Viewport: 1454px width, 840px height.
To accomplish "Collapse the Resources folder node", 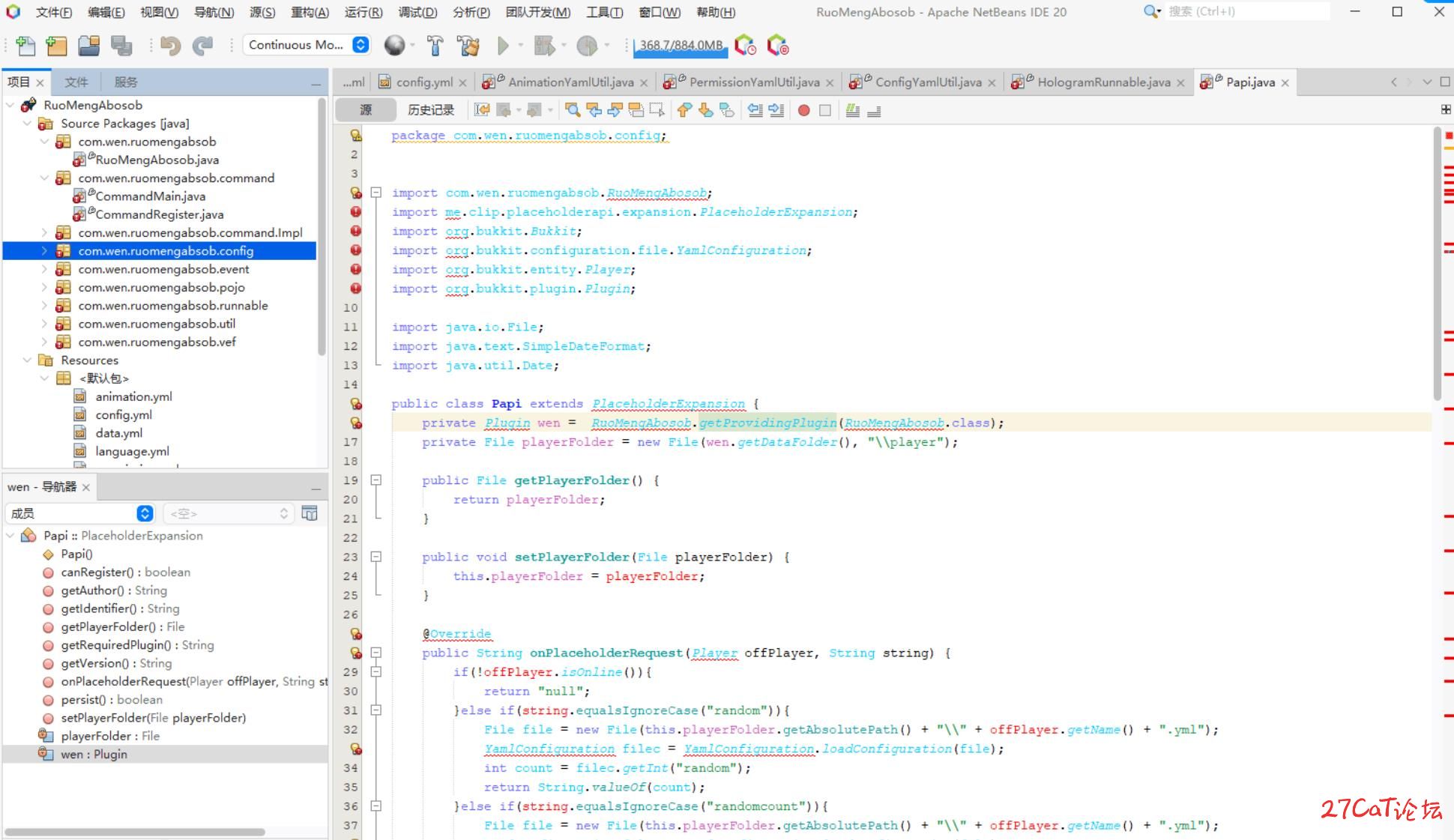I will click(27, 360).
